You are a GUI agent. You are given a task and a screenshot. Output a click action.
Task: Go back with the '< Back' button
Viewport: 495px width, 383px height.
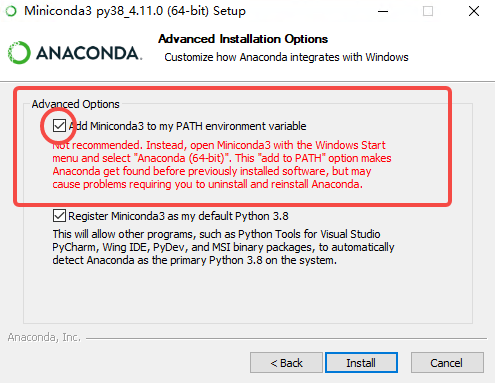[x=286, y=363]
